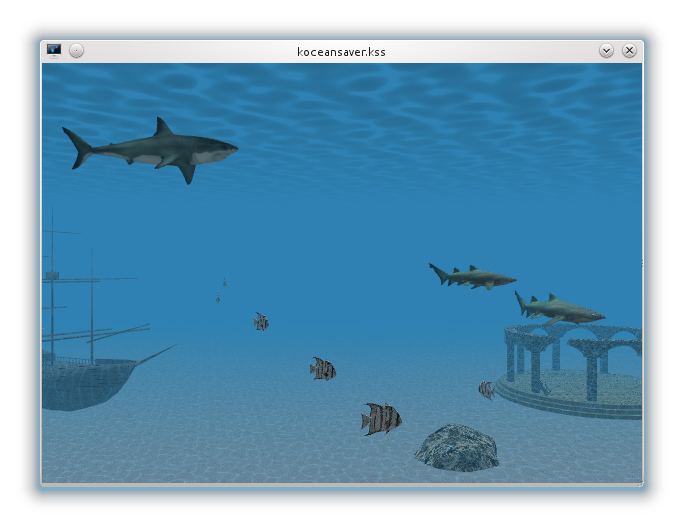The width and height of the screenshot is (684, 527).
Task: Open the window menu monitor icon
Action: (x=54, y=51)
